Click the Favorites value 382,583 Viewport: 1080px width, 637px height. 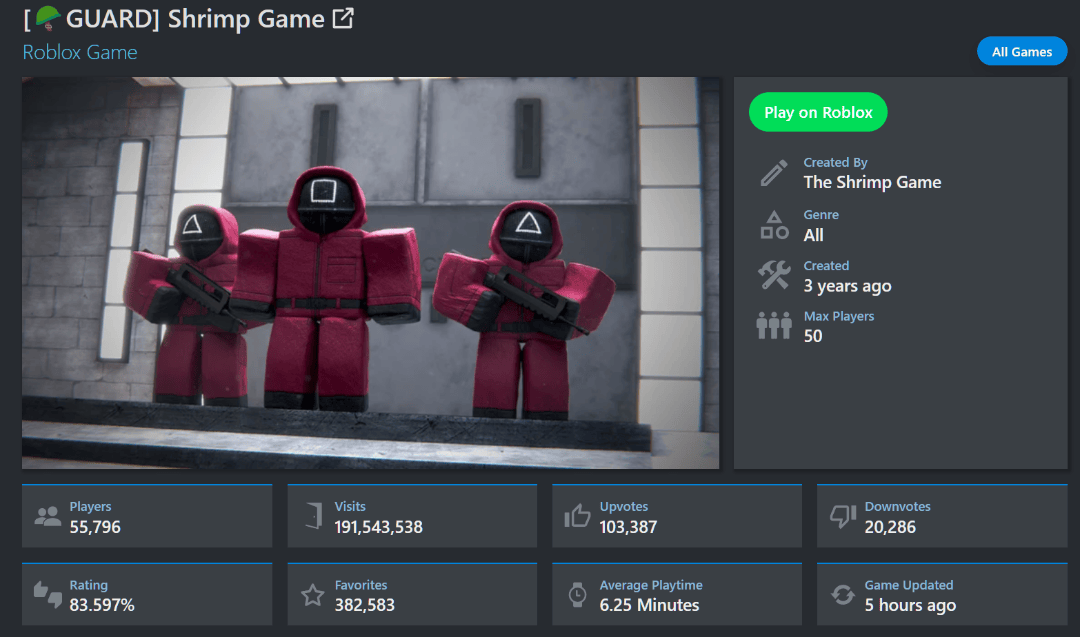pyautogui.click(x=364, y=605)
